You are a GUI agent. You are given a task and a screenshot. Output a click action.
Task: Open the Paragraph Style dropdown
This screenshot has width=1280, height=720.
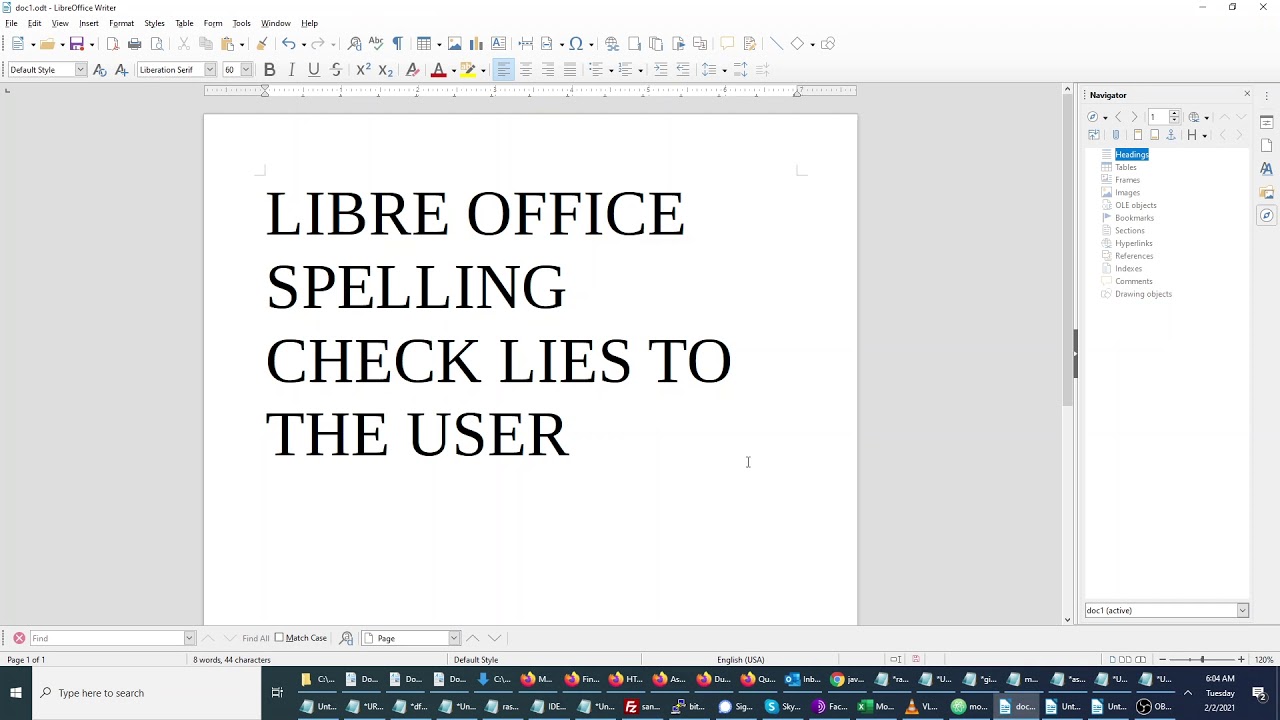coord(81,70)
